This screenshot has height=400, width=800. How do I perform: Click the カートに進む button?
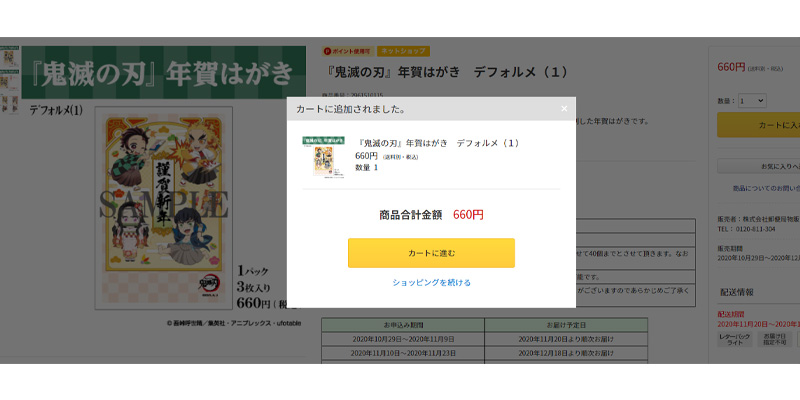coord(431,253)
